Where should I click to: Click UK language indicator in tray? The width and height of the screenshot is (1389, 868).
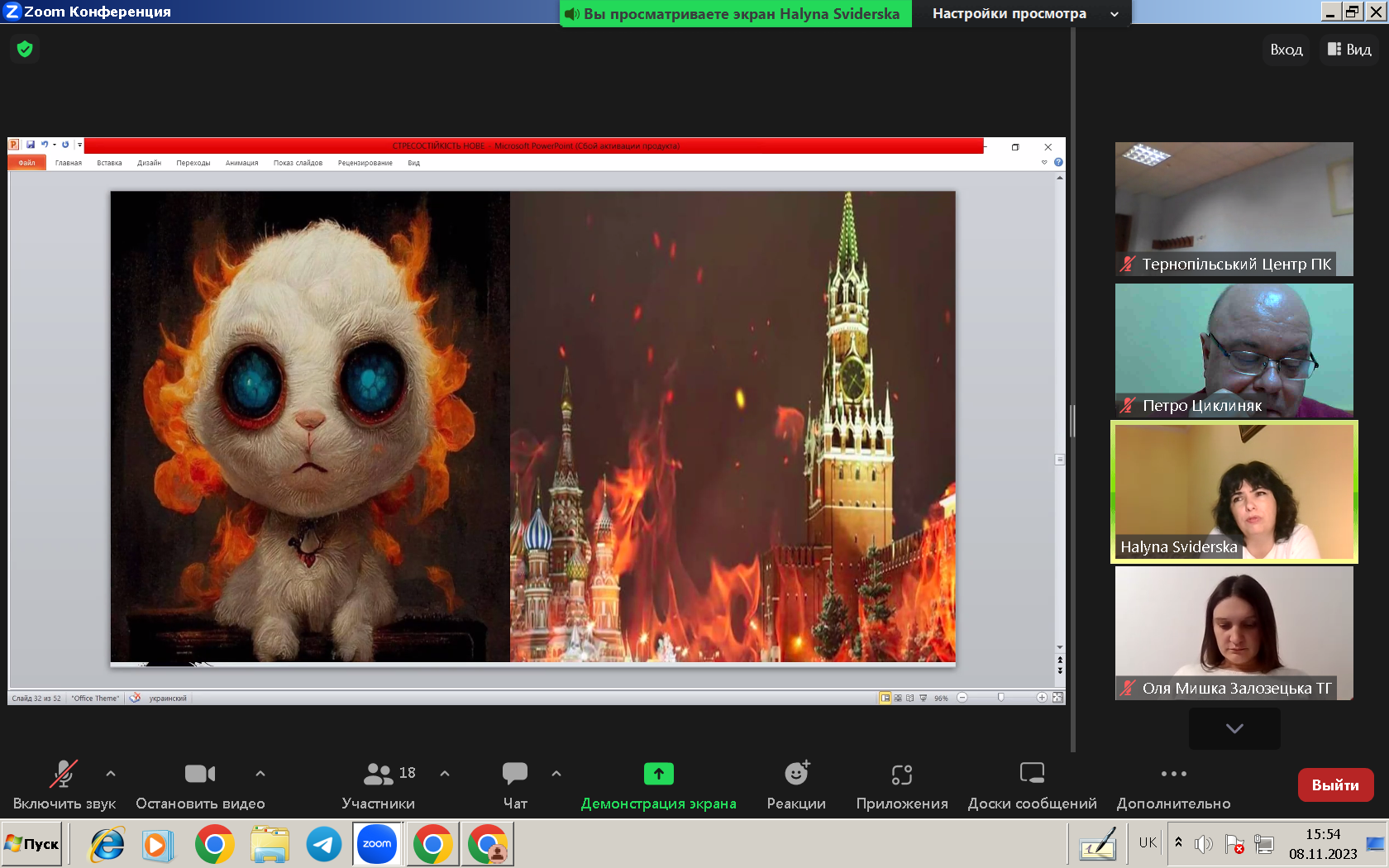1148,842
